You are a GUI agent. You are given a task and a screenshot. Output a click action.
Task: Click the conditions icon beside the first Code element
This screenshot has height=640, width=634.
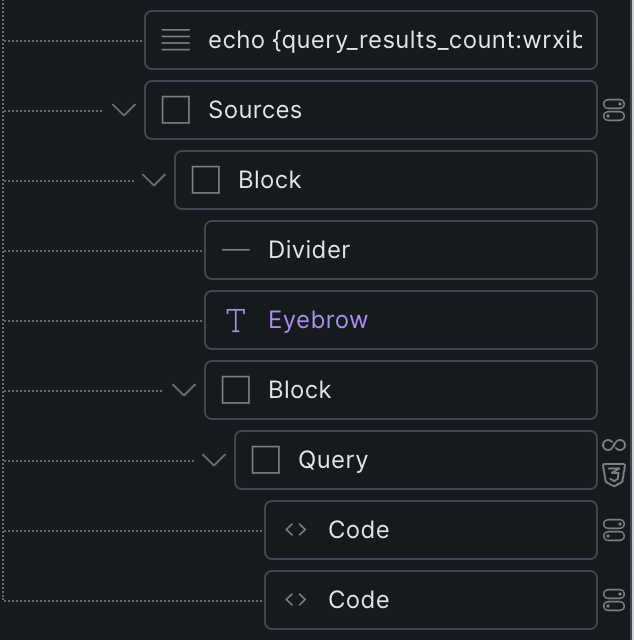(614, 530)
